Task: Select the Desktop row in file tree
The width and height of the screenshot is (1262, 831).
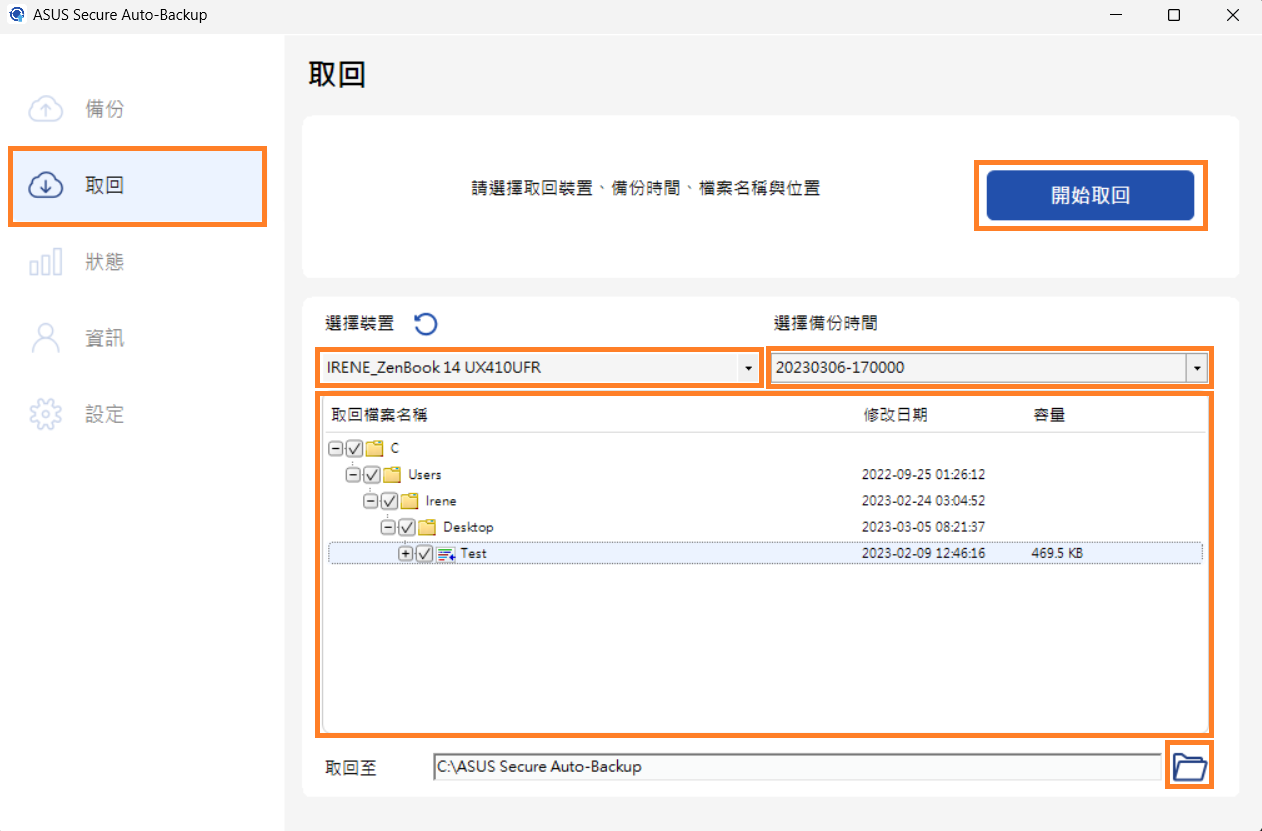Action: pyautogui.click(x=468, y=527)
